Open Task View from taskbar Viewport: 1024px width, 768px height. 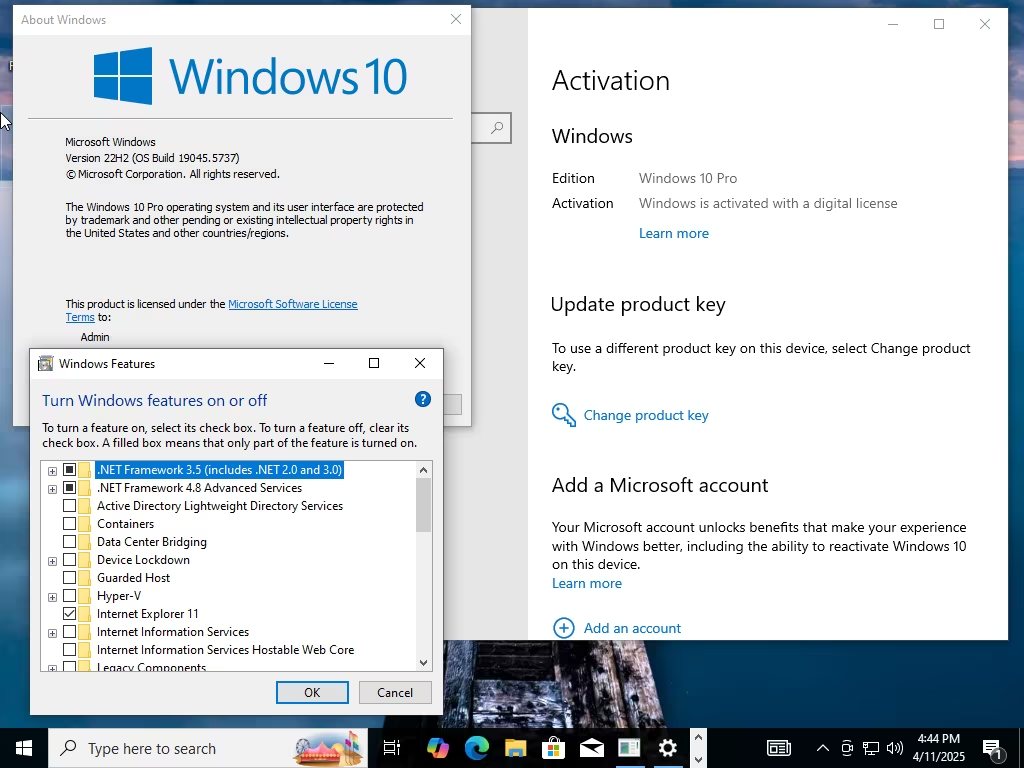tap(392, 748)
